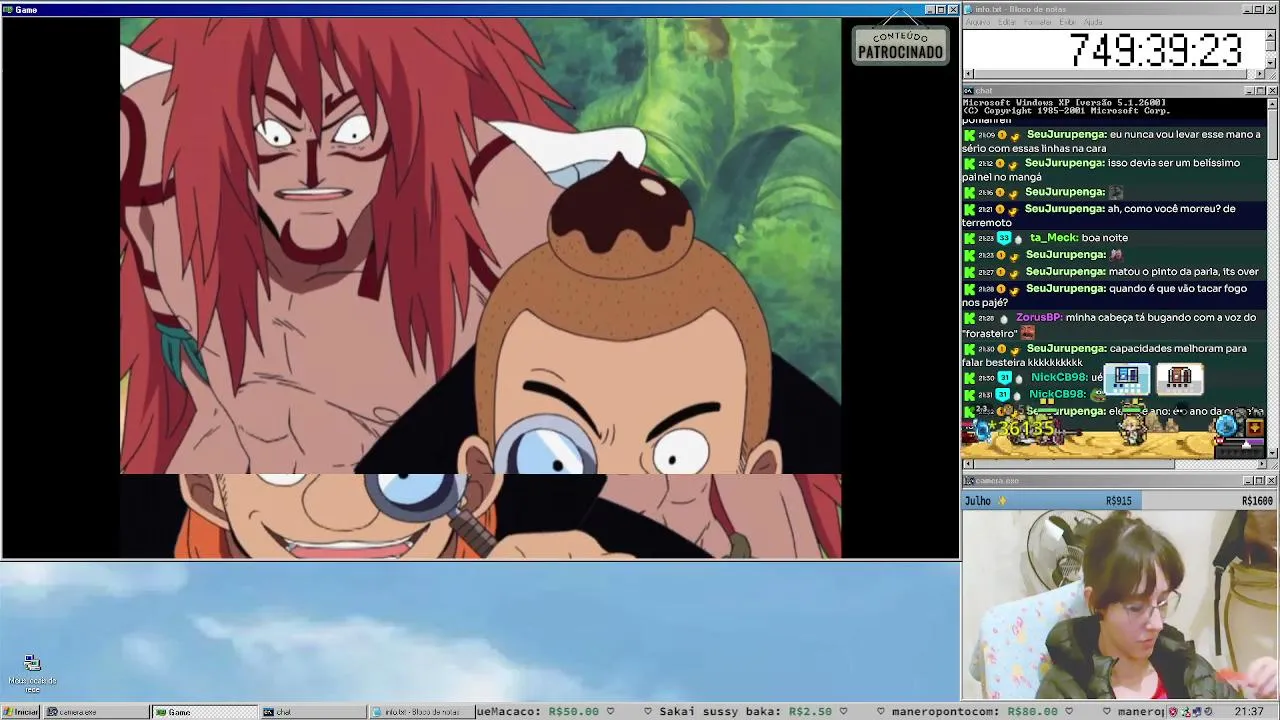Close the Game window
Image resolution: width=1280 pixels, height=720 pixels.
[953, 10]
